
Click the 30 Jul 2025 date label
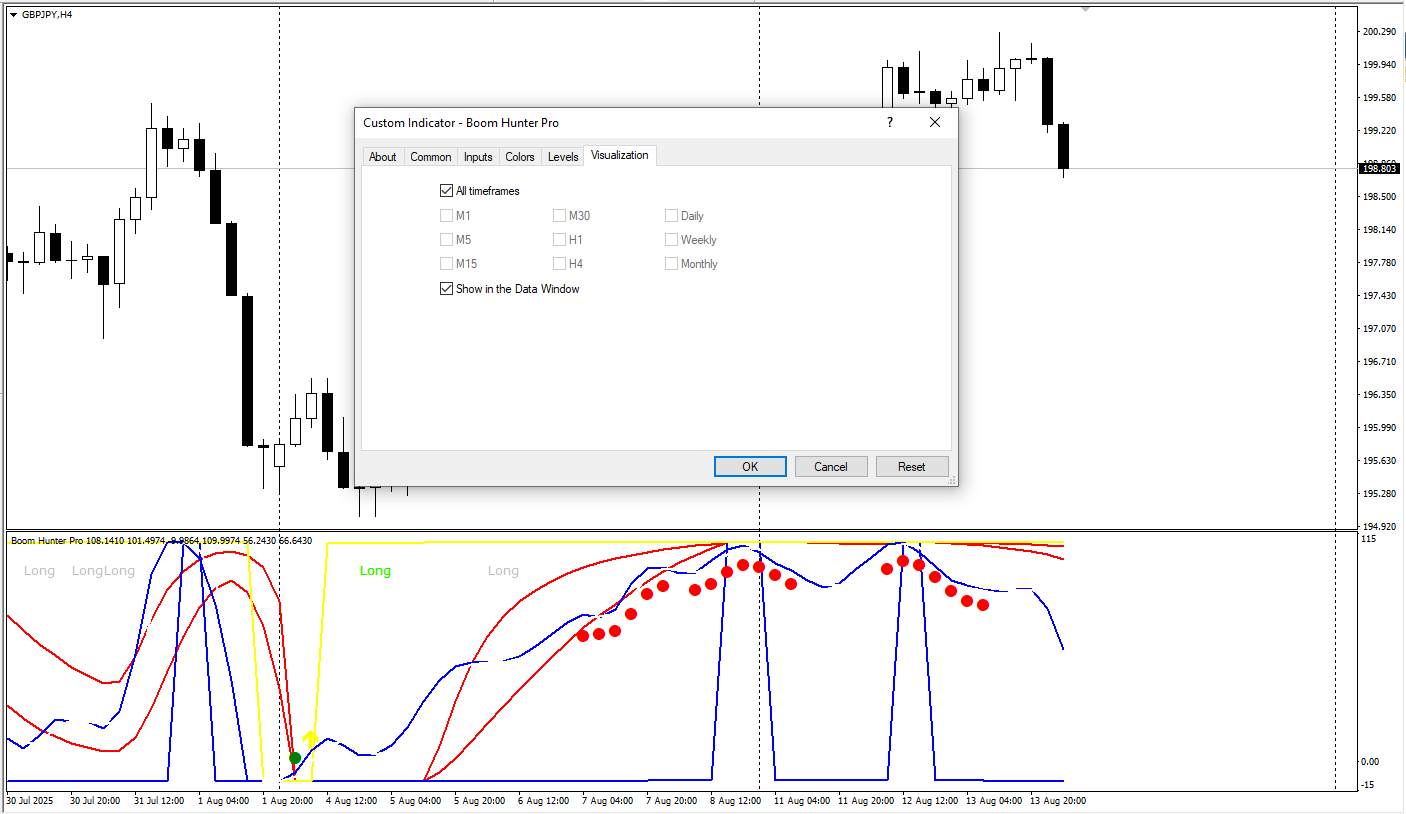pyautogui.click(x=29, y=801)
